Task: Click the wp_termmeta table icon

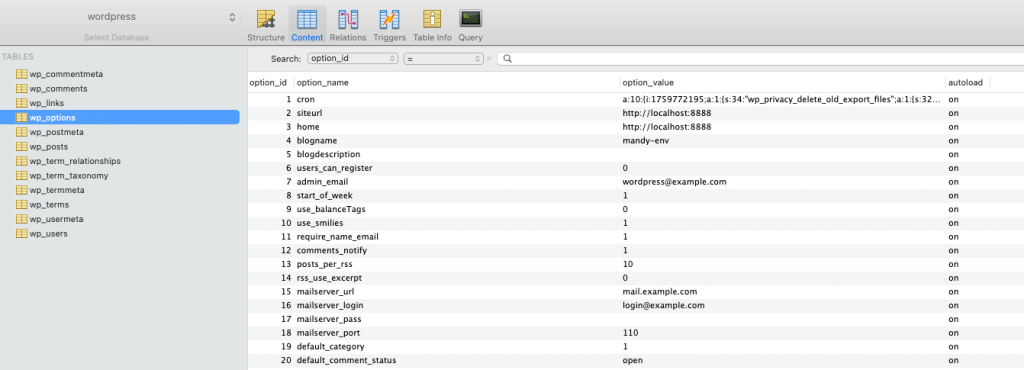Action: tap(22, 190)
